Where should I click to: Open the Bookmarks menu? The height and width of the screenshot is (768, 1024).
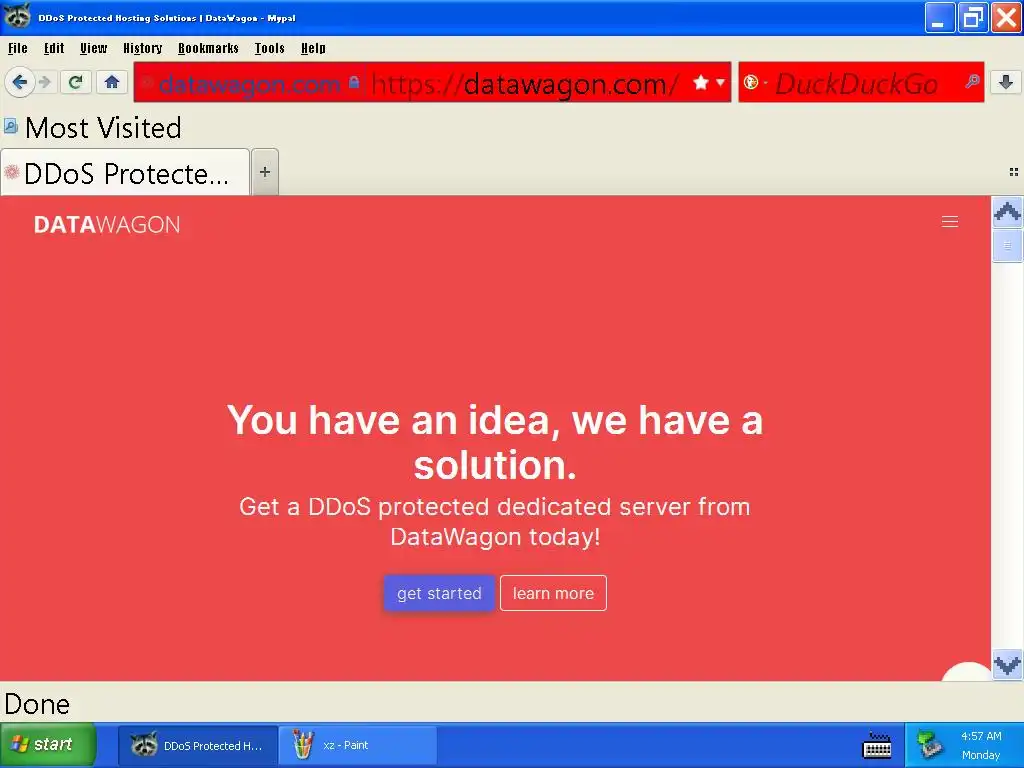pyautogui.click(x=208, y=48)
